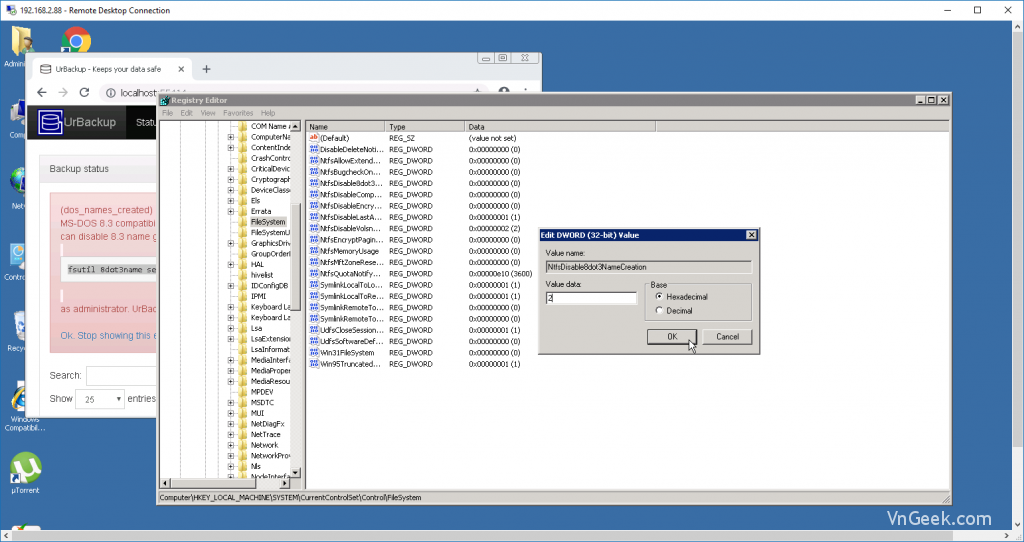The height and width of the screenshot is (542, 1024).
Task: Close the UrBackup browser tab
Action: point(181,69)
